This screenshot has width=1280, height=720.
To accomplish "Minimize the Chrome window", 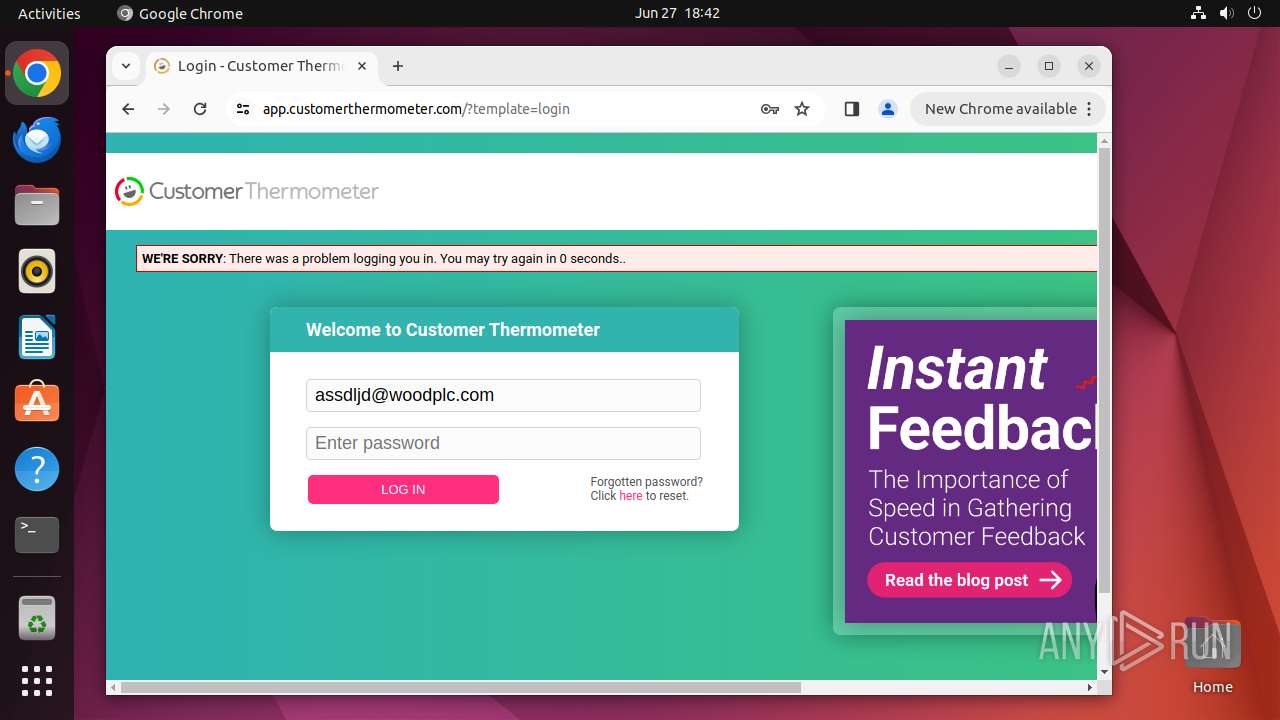I will click(1009, 66).
